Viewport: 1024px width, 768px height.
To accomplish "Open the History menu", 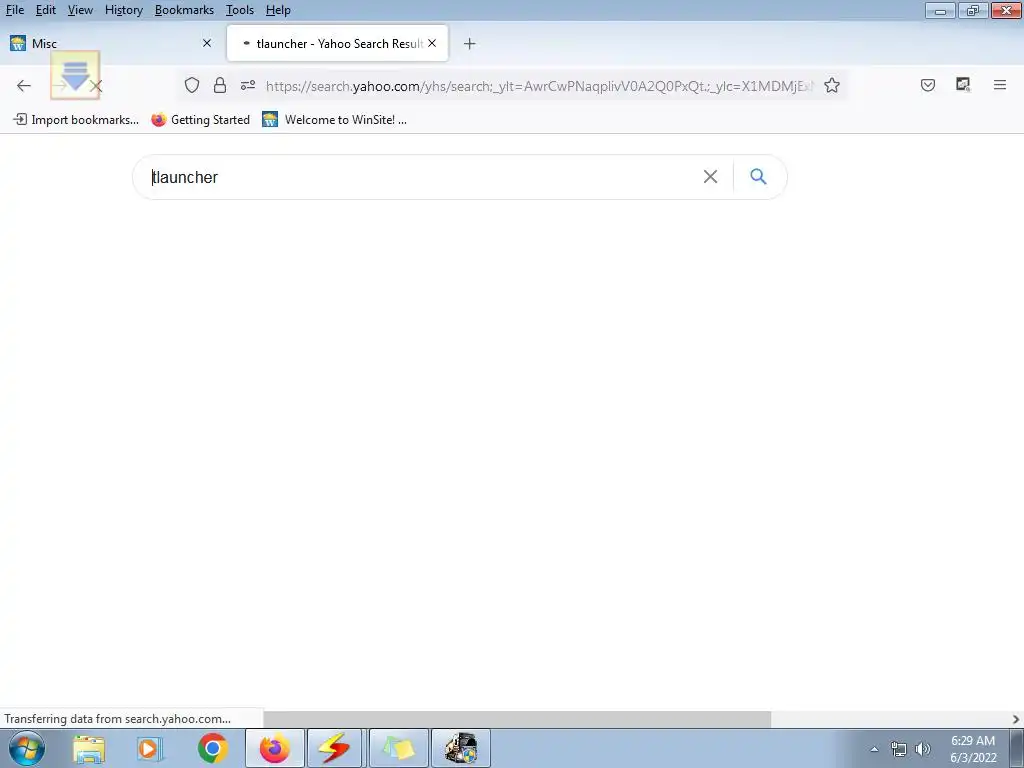I will click(123, 10).
